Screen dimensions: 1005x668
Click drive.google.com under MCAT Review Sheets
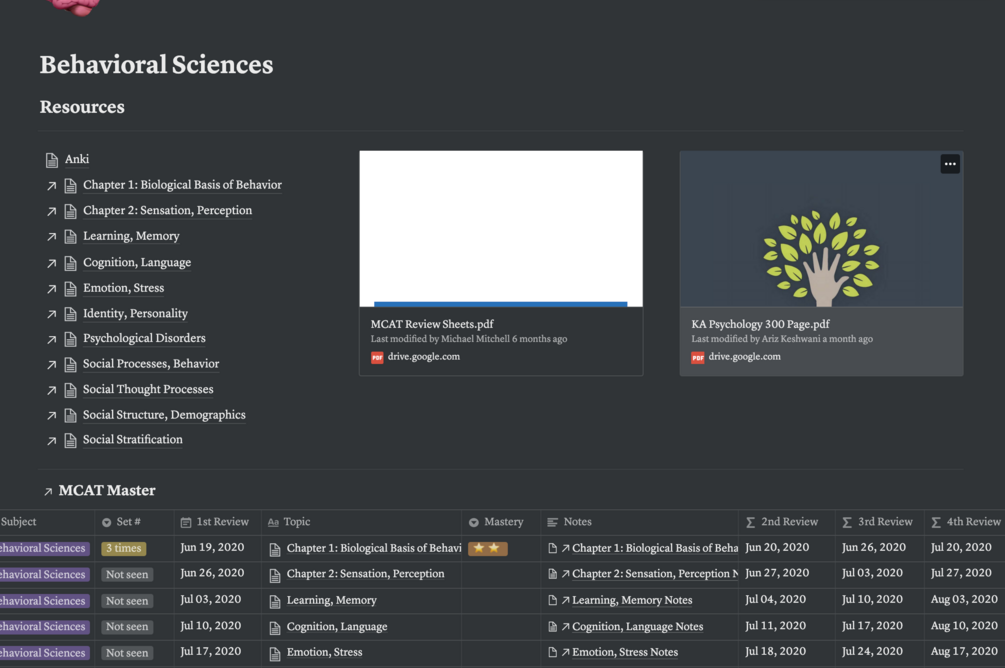(424, 356)
